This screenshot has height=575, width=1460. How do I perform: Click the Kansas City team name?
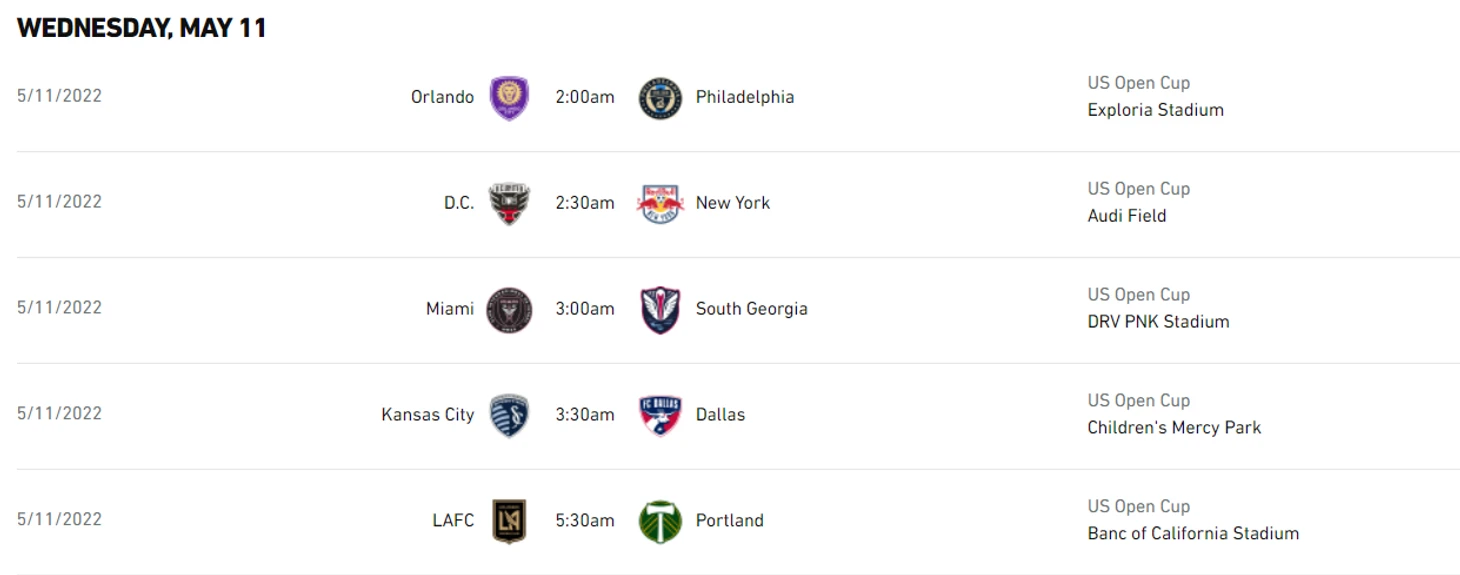coord(428,415)
